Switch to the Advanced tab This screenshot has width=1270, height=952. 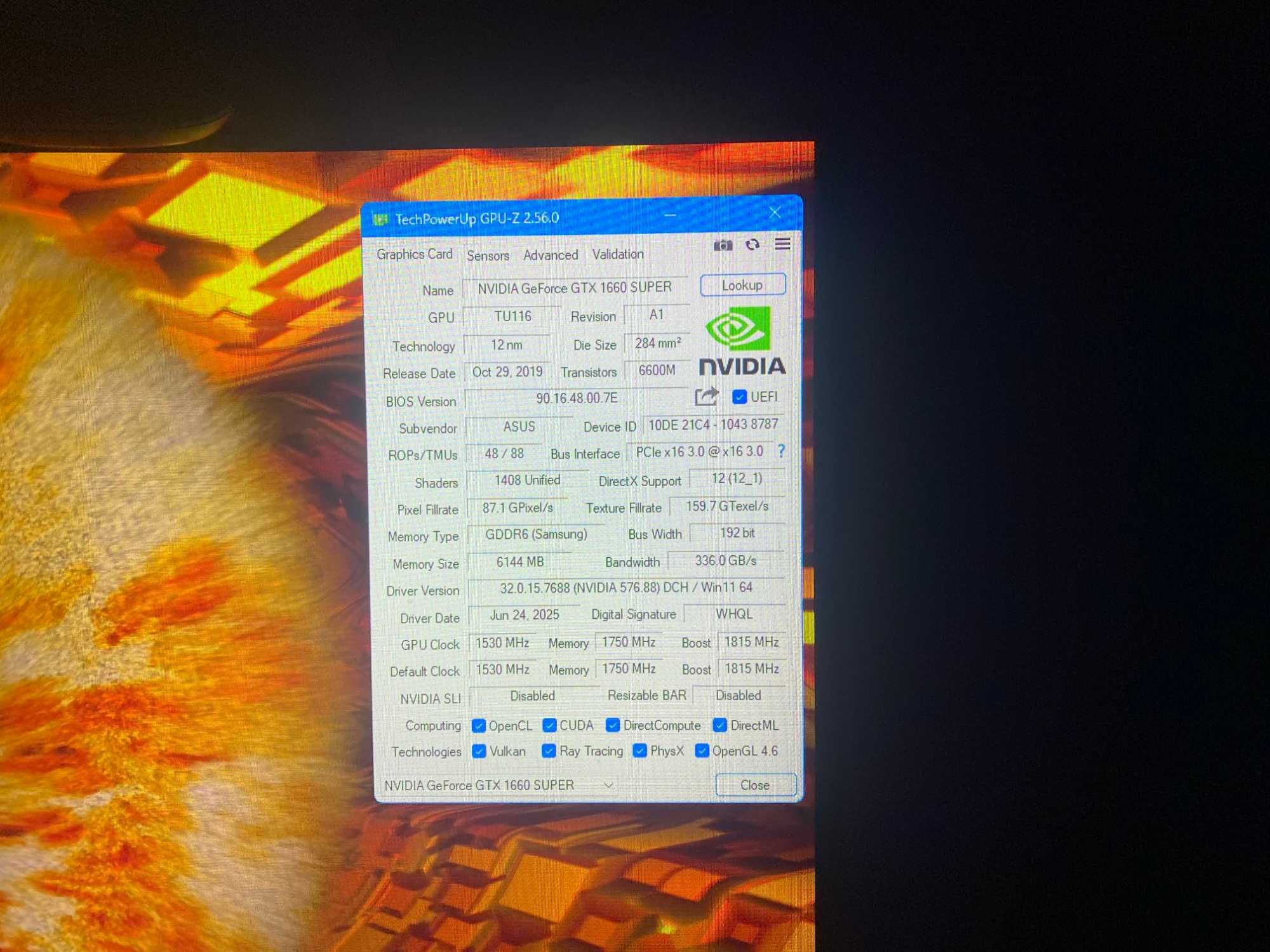click(x=551, y=255)
